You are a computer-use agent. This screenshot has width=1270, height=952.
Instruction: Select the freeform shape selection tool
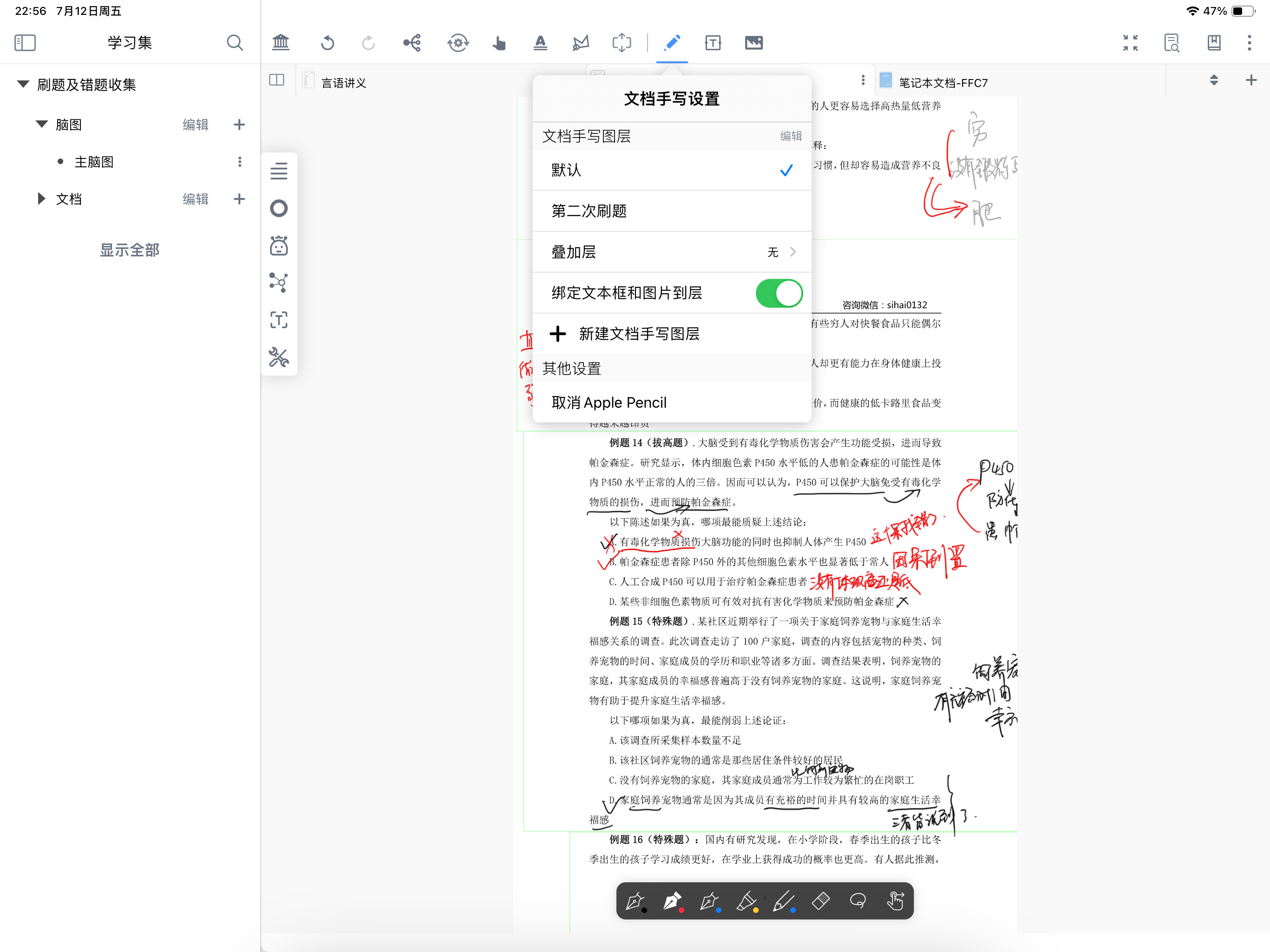[581, 42]
